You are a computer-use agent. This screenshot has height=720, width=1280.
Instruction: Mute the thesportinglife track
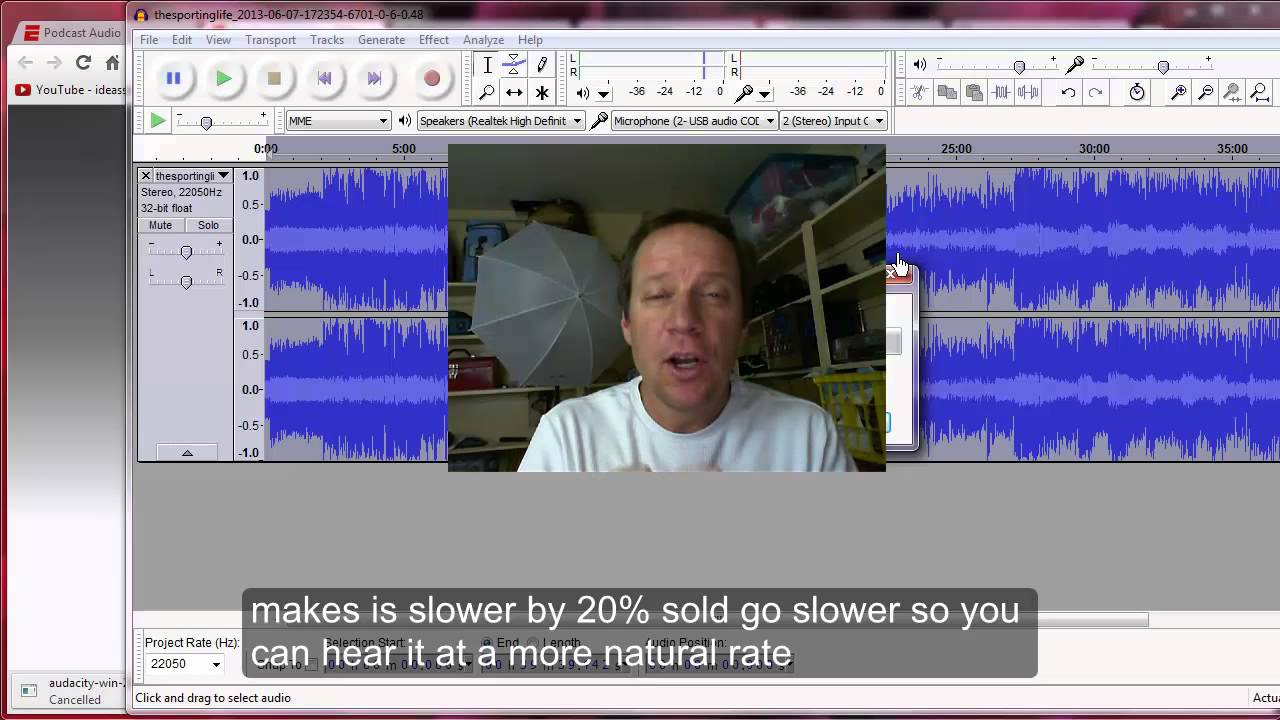(x=160, y=225)
